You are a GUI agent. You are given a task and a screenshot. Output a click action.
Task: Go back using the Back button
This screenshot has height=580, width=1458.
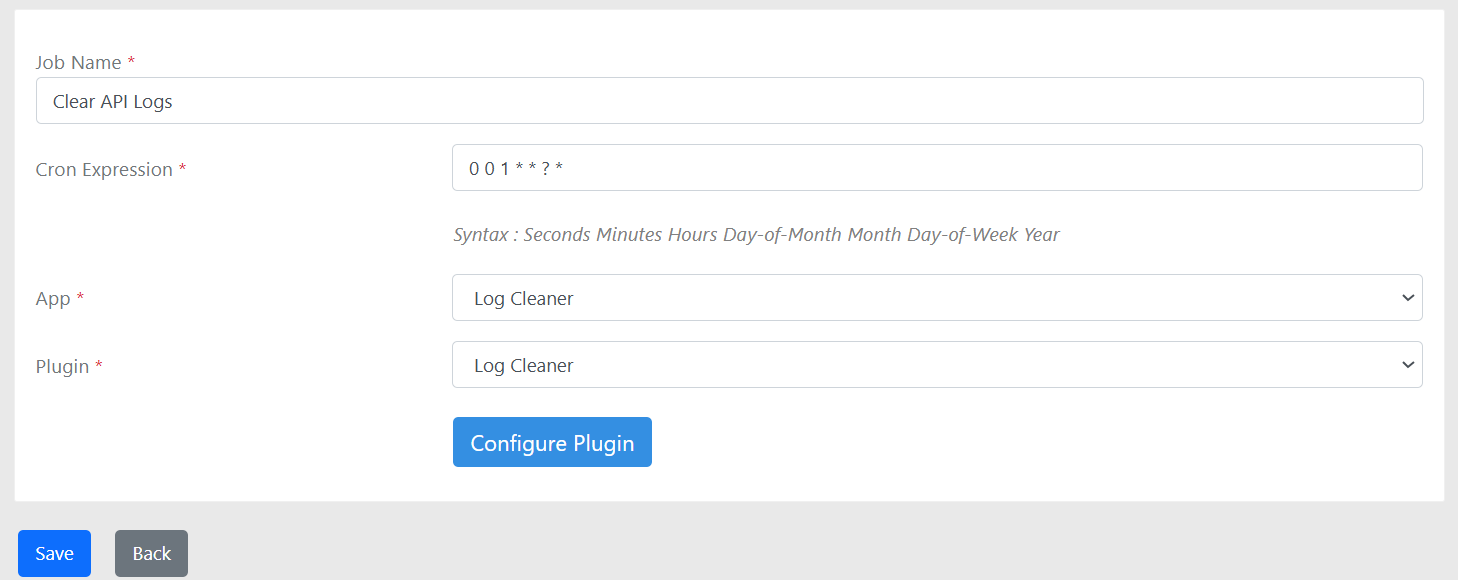tap(151, 553)
